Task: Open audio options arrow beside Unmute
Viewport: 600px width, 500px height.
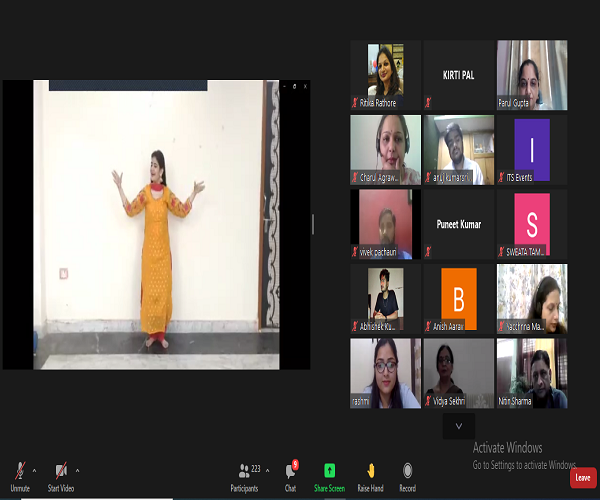Action: pyautogui.click(x=34, y=471)
